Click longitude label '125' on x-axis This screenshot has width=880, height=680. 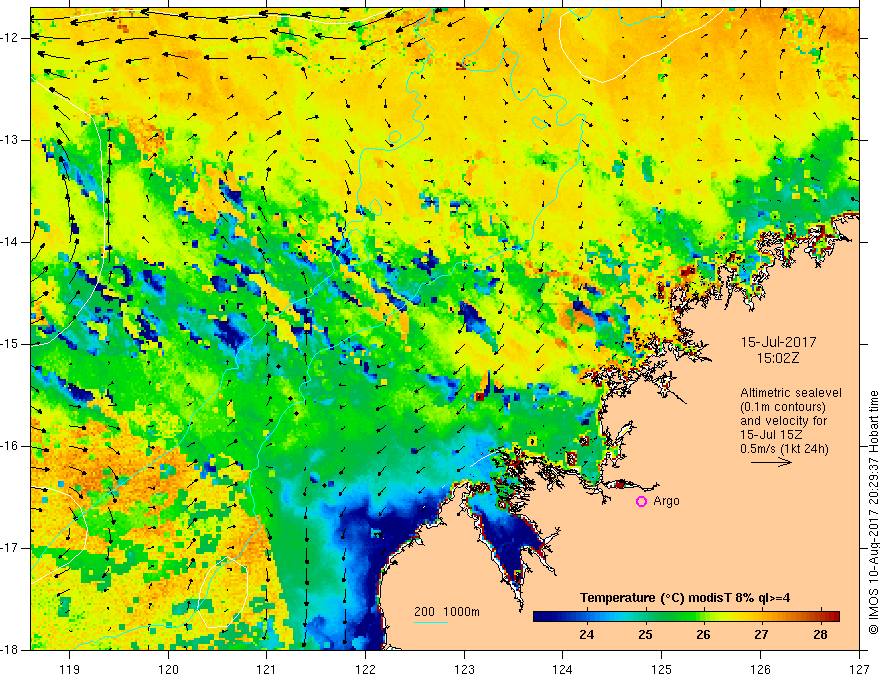coord(662,669)
